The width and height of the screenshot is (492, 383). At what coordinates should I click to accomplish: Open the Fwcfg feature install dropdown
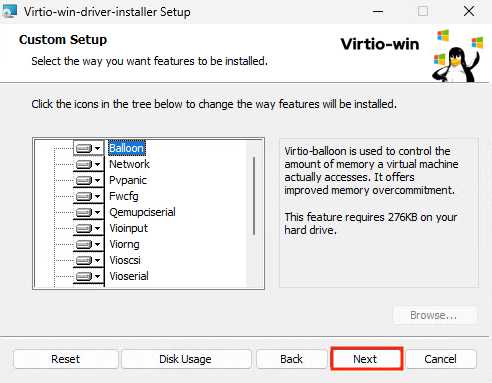(x=88, y=196)
